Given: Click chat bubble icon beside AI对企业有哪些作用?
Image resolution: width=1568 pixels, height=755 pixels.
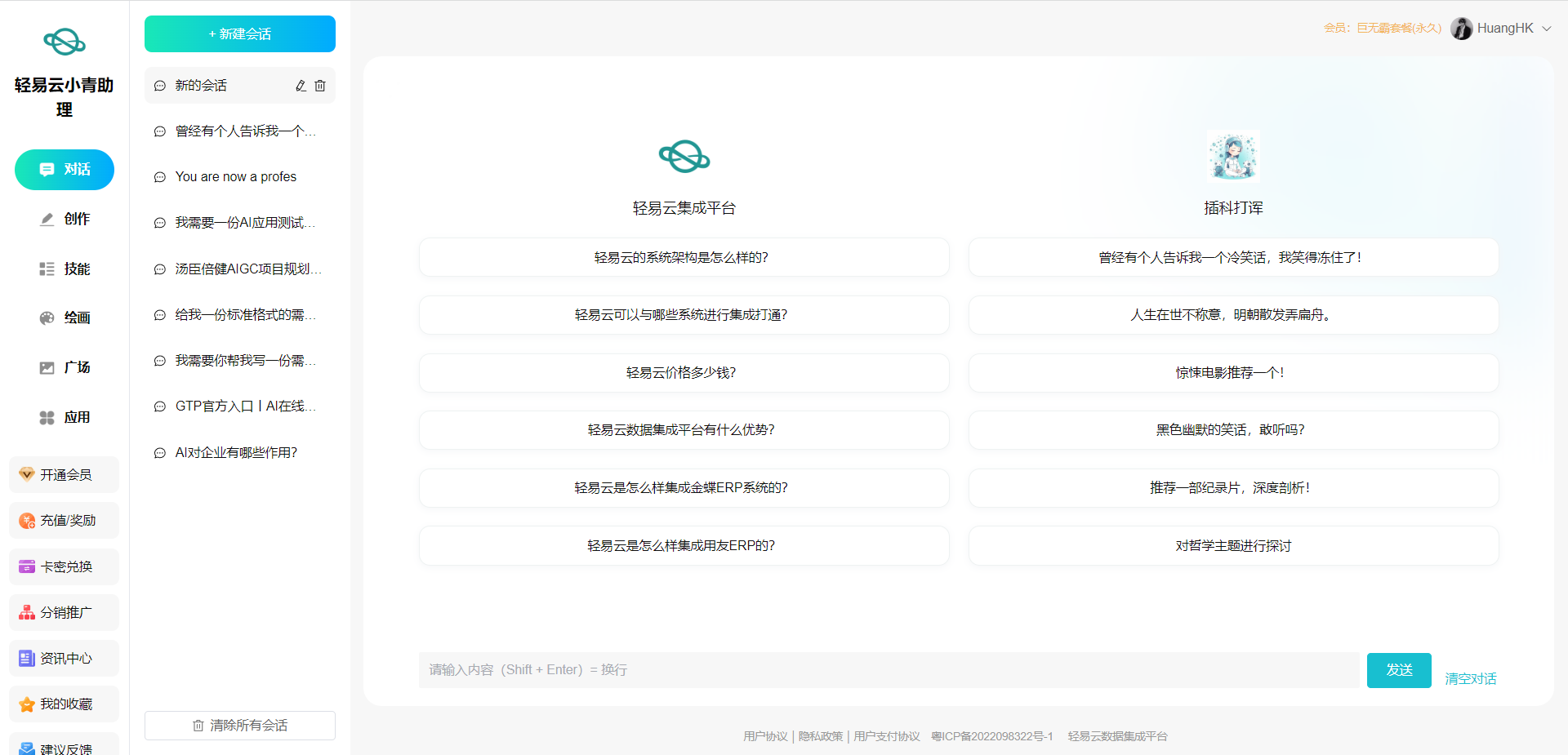Looking at the screenshot, I should point(160,453).
